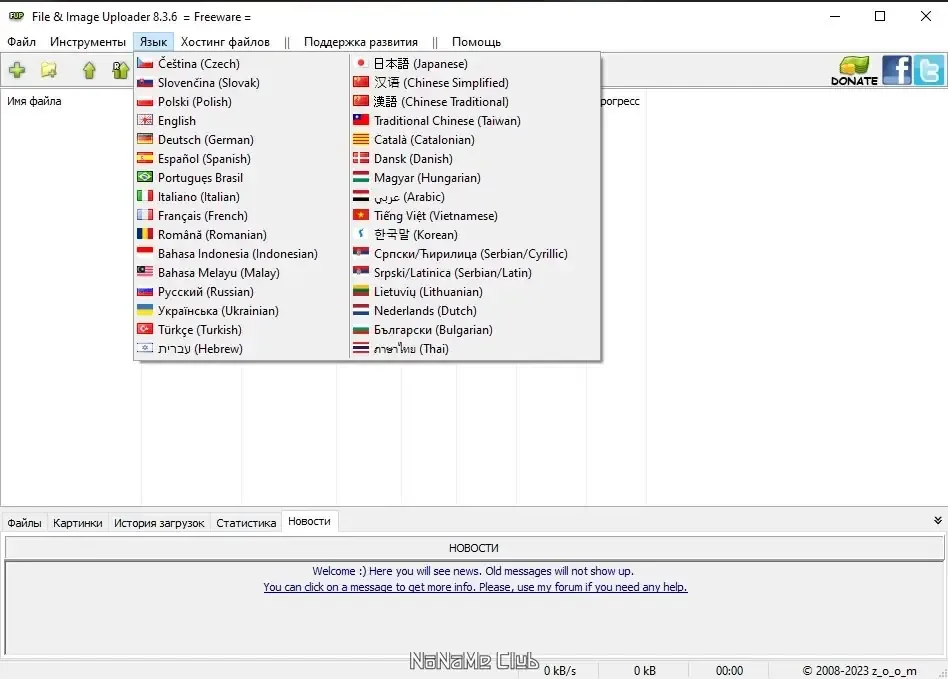Select עברית (Hebrew) language

[241, 349]
